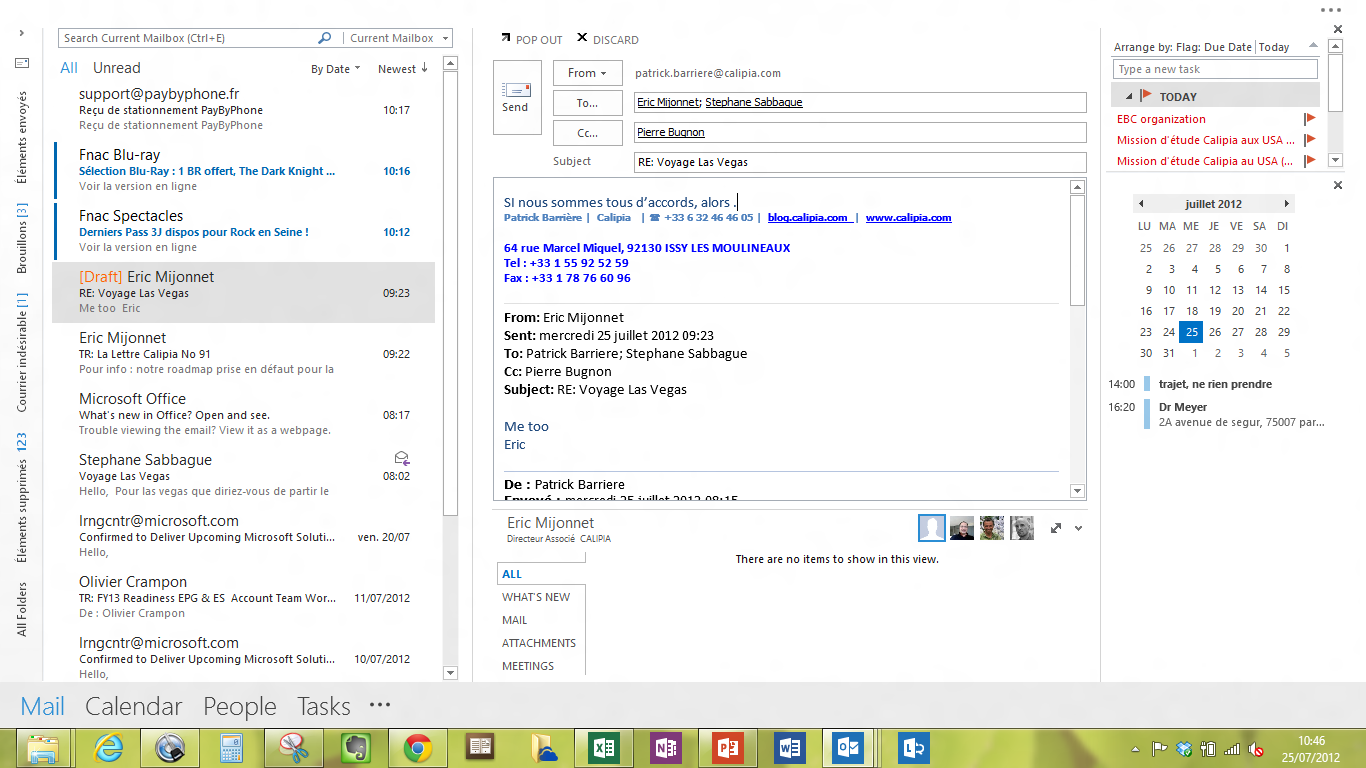Click the first contact photo in People pane
The image size is (1366, 768).
pos(931,528)
